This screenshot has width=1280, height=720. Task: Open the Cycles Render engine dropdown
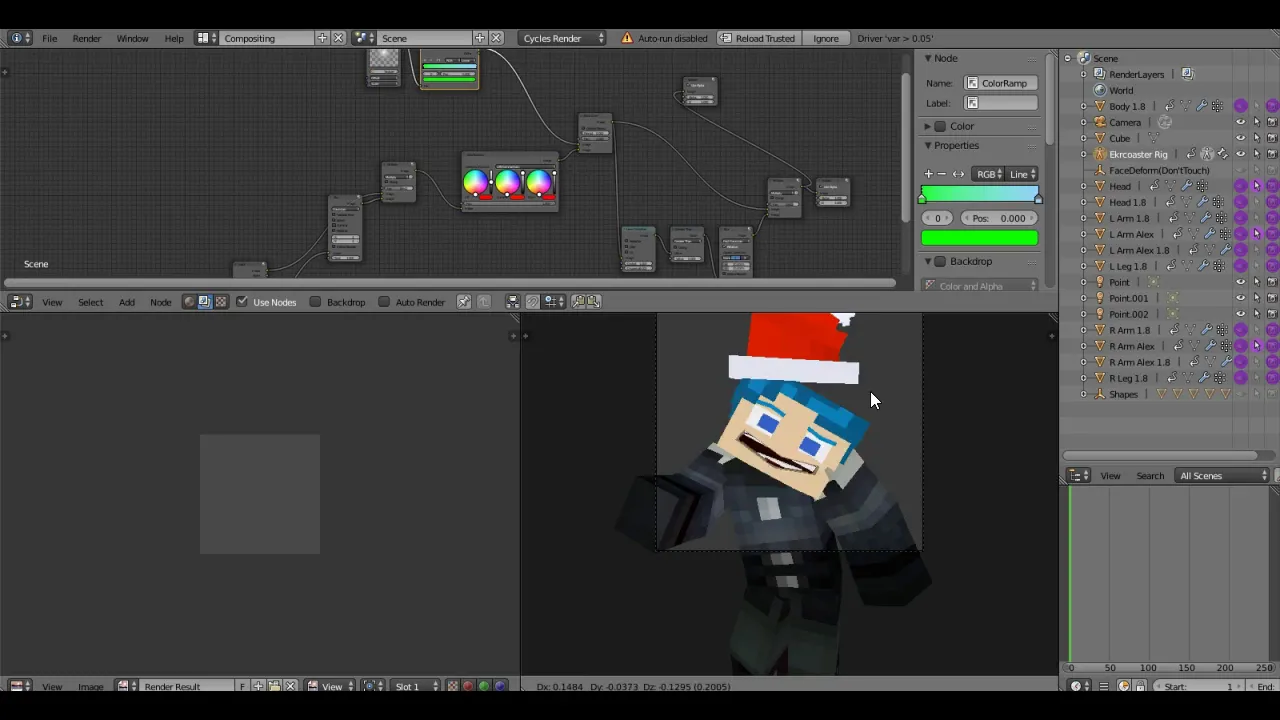(563, 38)
